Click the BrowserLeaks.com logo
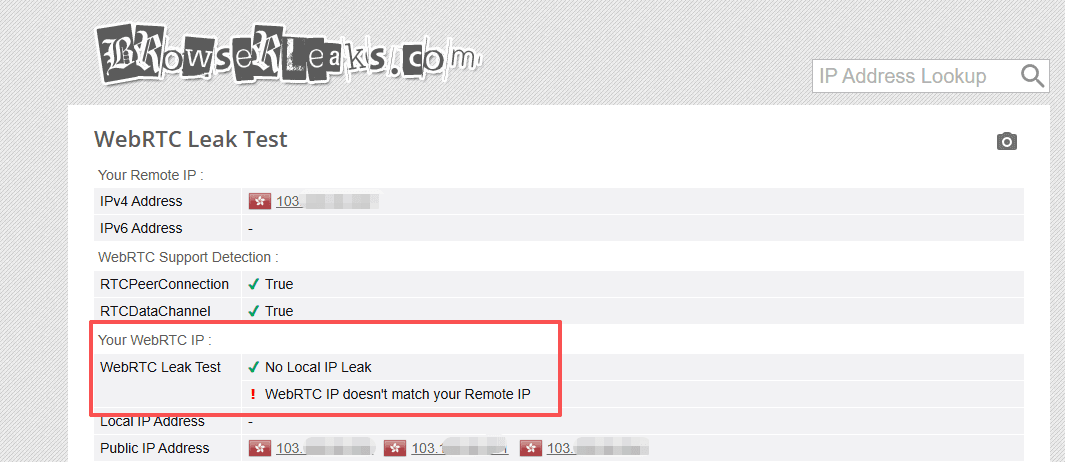 [288, 55]
